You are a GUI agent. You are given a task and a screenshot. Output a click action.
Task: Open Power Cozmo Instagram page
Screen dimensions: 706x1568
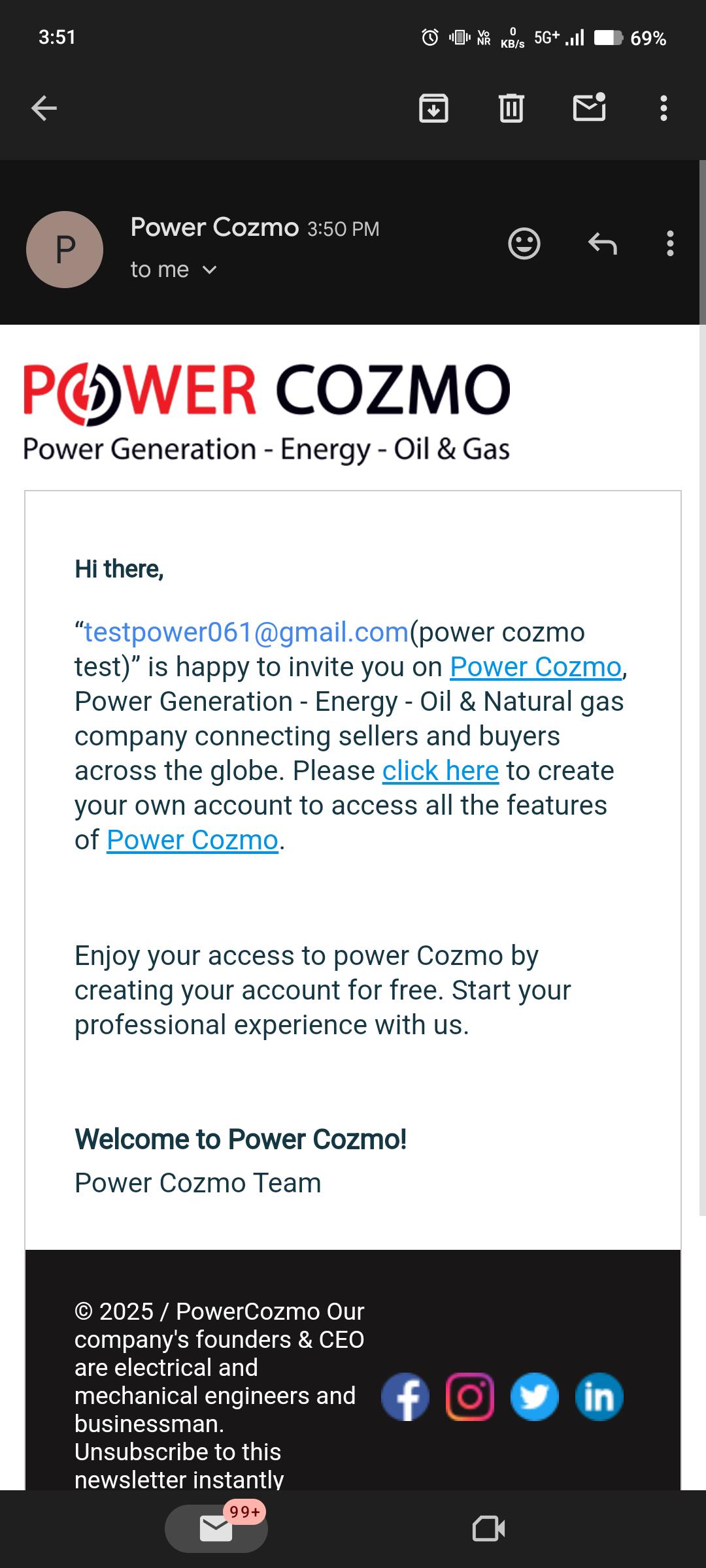(470, 1397)
